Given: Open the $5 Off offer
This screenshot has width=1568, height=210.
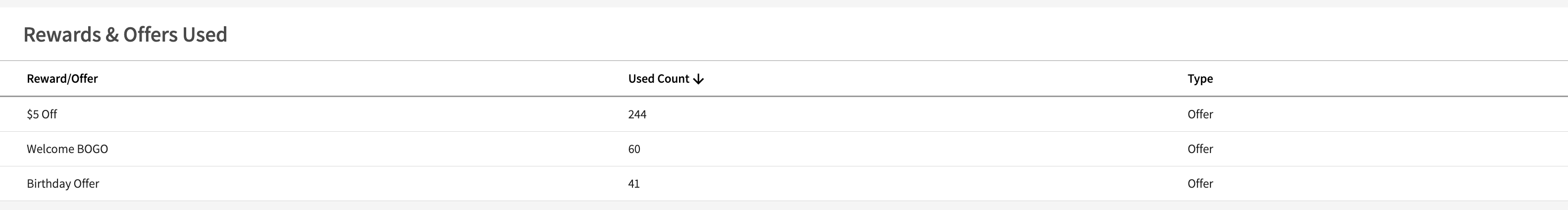Looking at the screenshot, I should tap(42, 114).
